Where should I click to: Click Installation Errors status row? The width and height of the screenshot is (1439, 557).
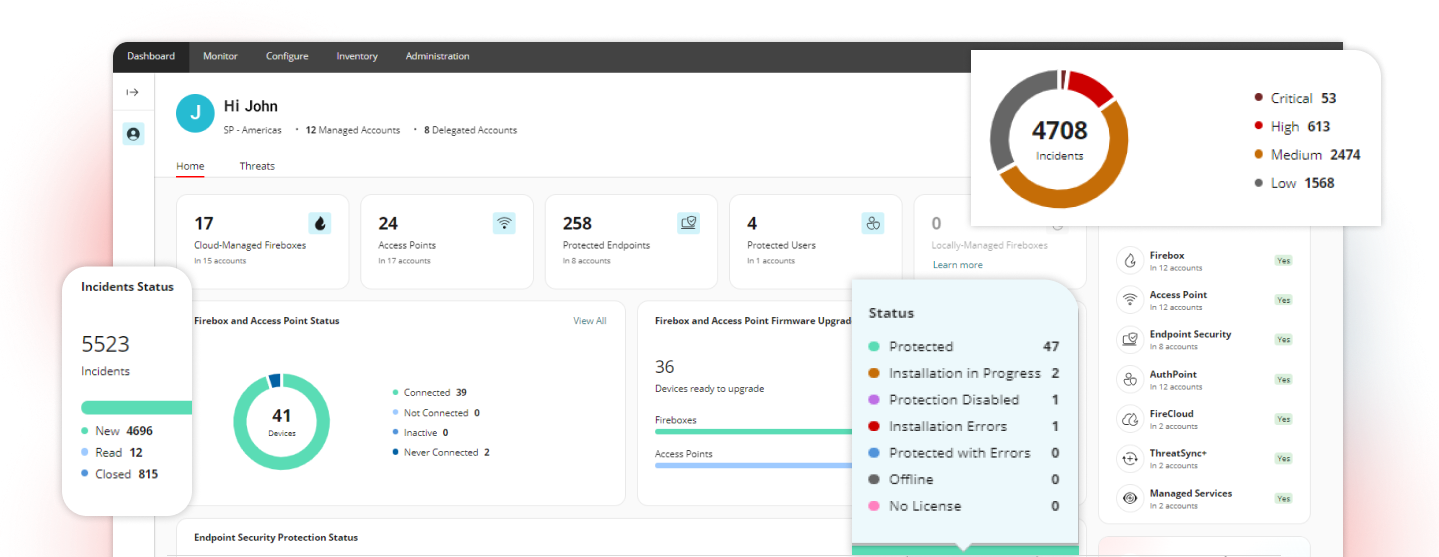pos(964,426)
